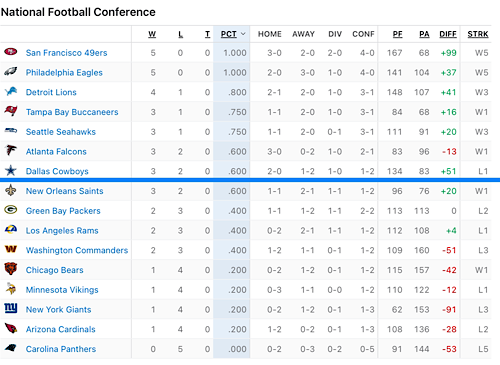This screenshot has width=500, height=365.
Task: Click the San Francisco 49ers logo icon
Action: click(11, 52)
